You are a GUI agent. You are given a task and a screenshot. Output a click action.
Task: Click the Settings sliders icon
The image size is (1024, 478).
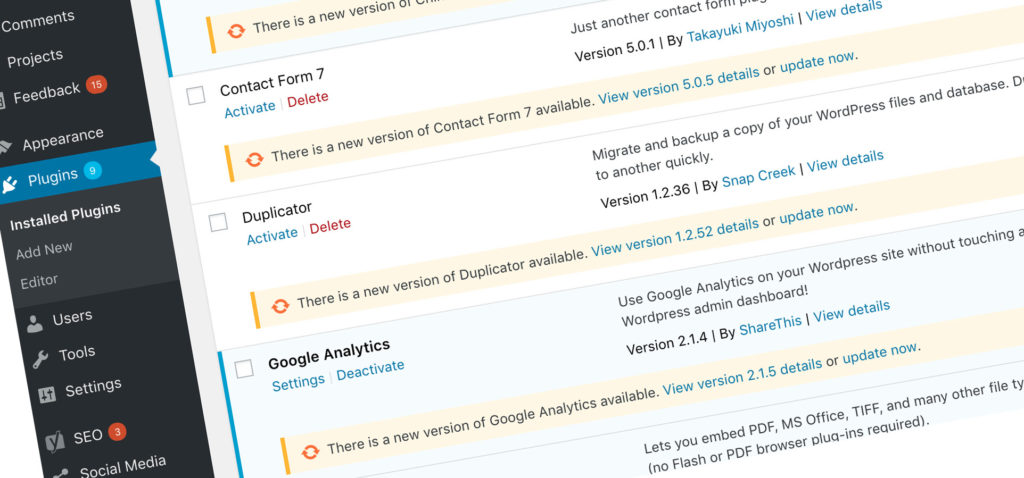pos(47,395)
